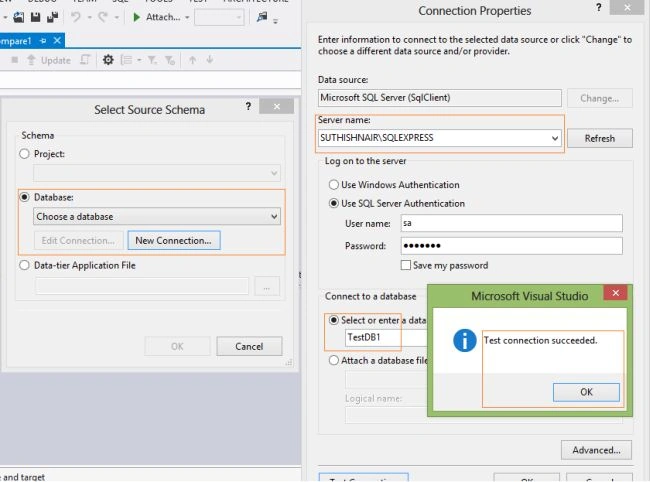Click the Open File toolbar icon
650x482 pixels.
tap(18, 17)
